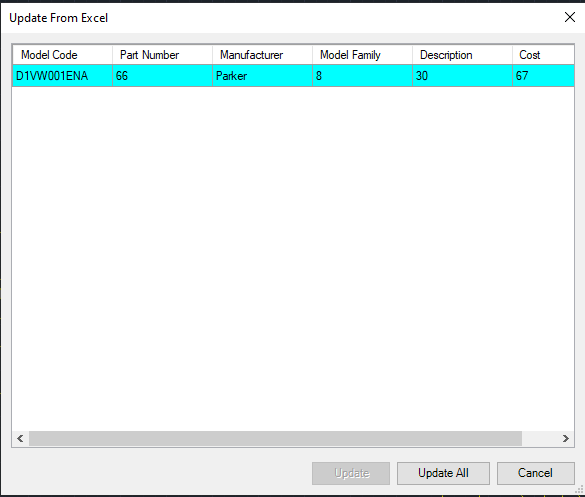Click the Model Family column header
Image resolution: width=585 pixels, height=497 pixels.
362,55
